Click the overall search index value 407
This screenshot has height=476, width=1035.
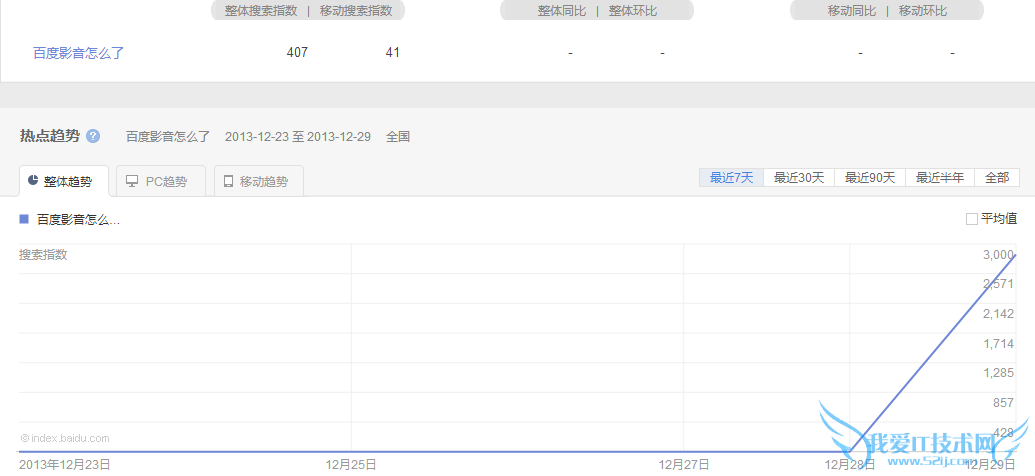click(297, 53)
